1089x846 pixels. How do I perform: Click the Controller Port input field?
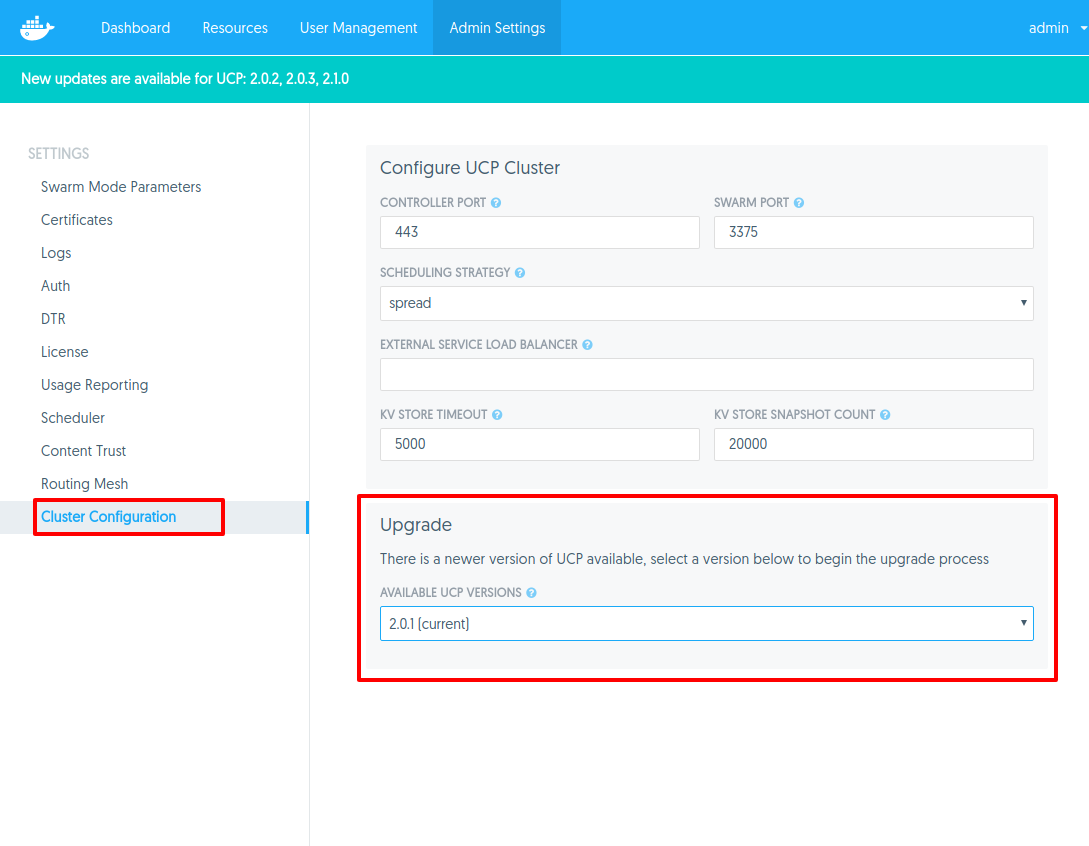click(539, 233)
